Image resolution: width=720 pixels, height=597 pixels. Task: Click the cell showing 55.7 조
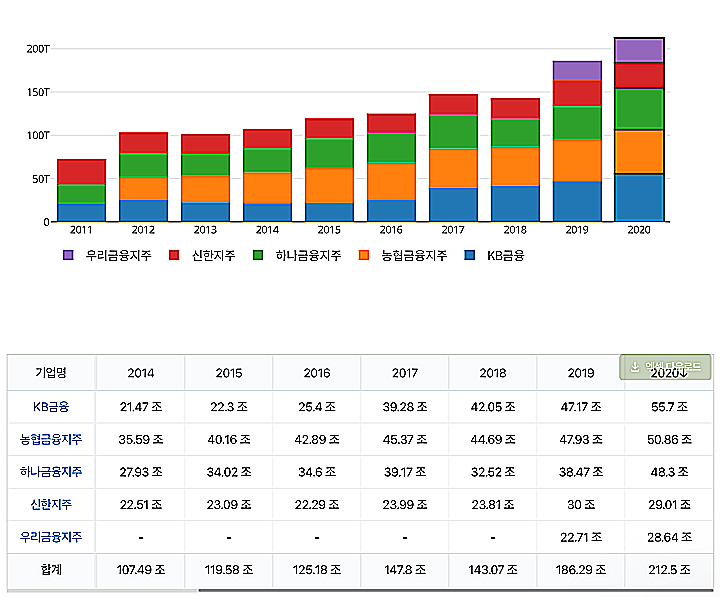coord(669,407)
